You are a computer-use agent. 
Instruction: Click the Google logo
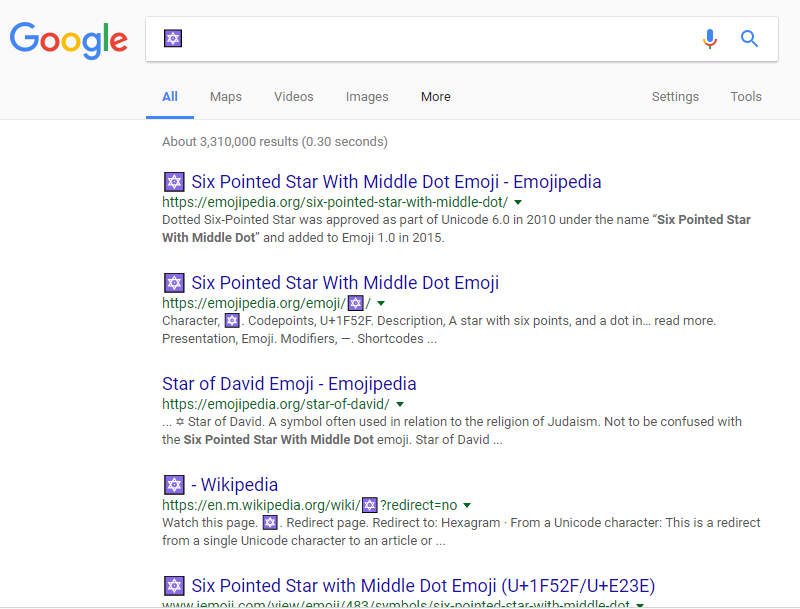point(69,40)
